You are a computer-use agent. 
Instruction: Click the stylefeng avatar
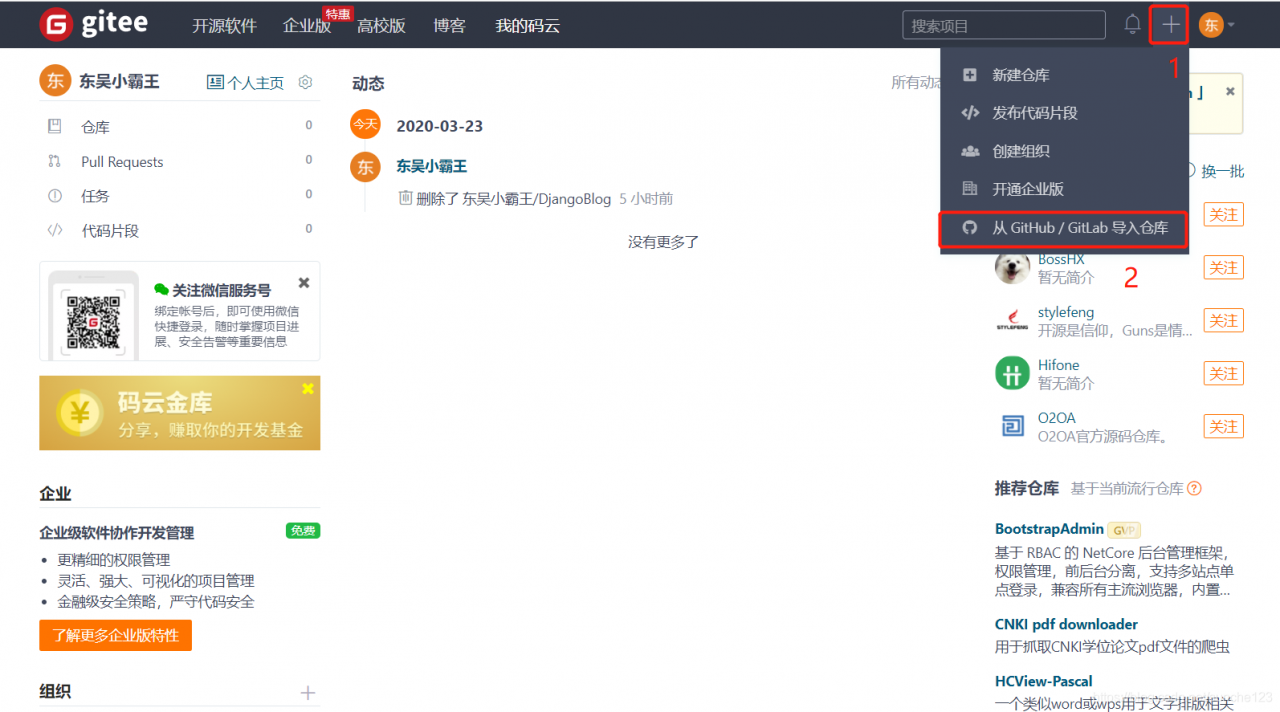click(1012, 321)
